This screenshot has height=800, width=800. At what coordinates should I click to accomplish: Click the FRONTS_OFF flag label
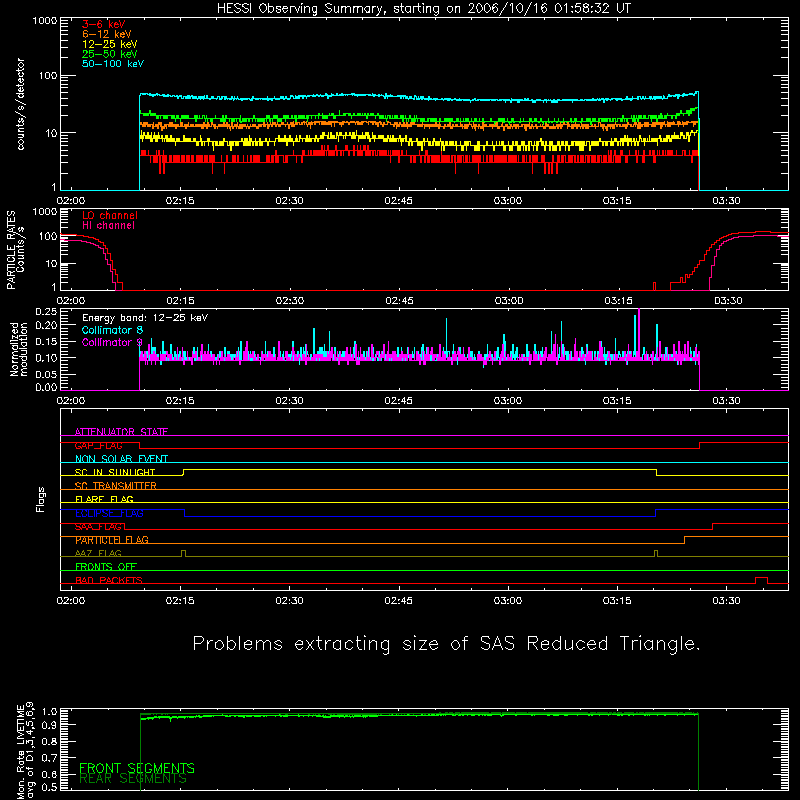[x=106, y=567]
